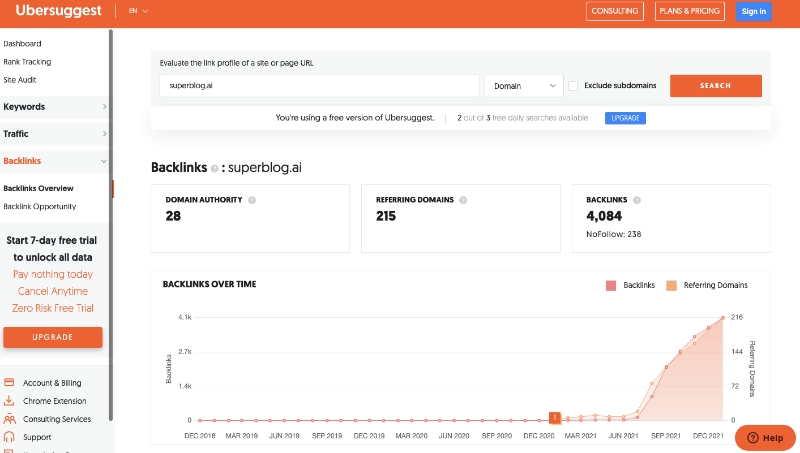The height and width of the screenshot is (453, 800).
Task: Click the Sign in button
Action: coord(754,11)
